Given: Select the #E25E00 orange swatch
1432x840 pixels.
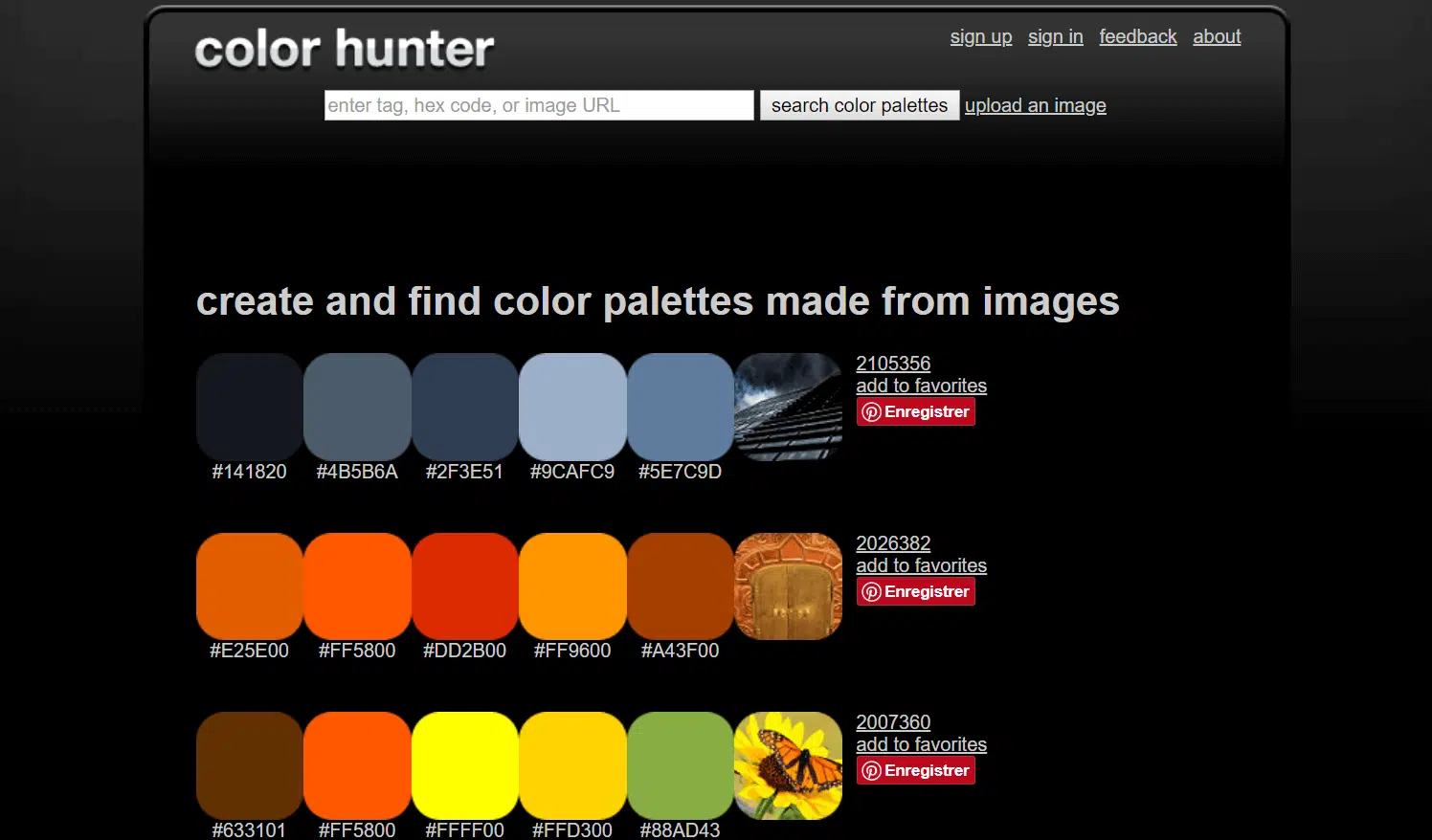Looking at the screenshot, I should 250,586.
